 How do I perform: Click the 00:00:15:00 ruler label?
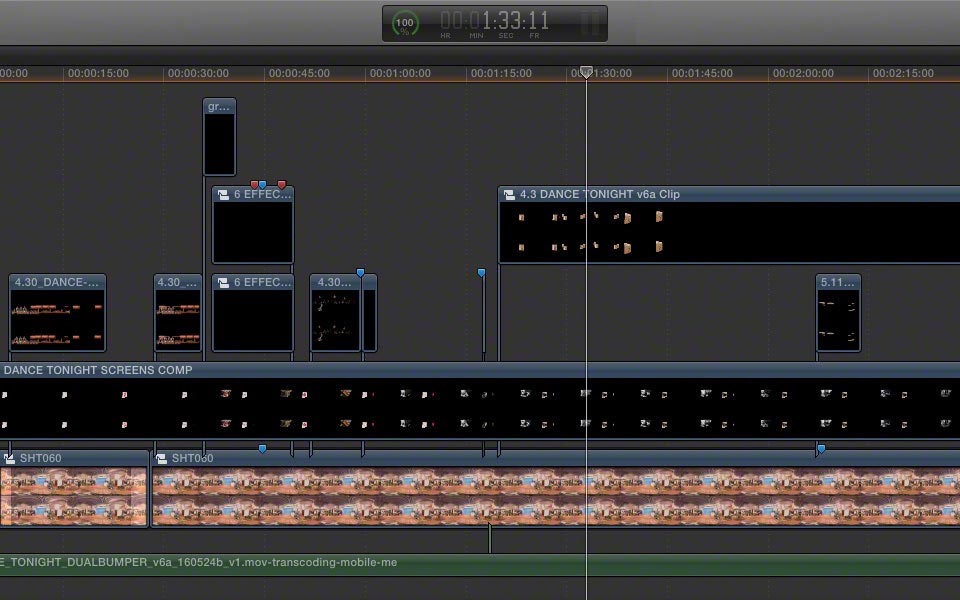(98, 73)
